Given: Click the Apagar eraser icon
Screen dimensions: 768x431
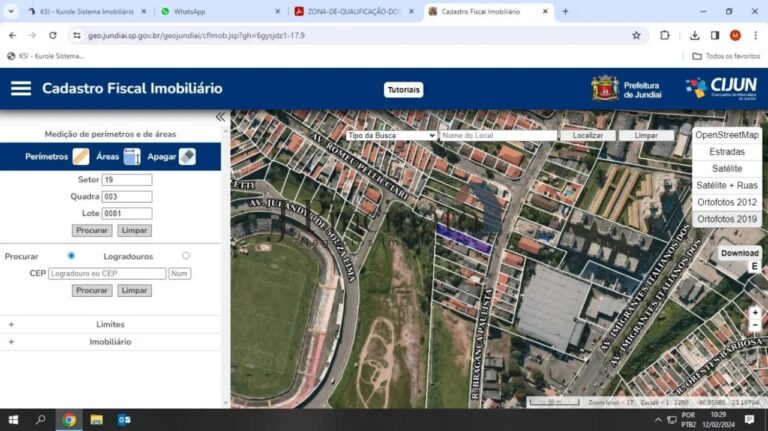Looking at the screenshot, I should [x=187, y=157].
